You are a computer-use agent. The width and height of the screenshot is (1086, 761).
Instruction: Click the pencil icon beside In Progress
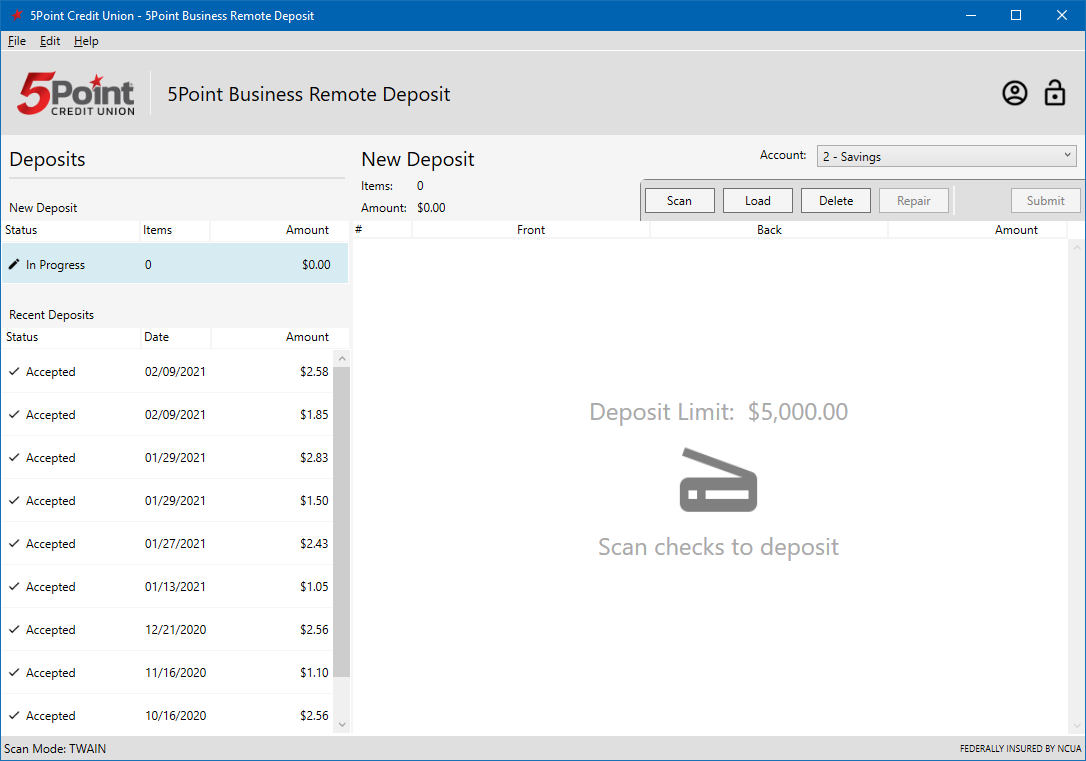pos(14,265)
